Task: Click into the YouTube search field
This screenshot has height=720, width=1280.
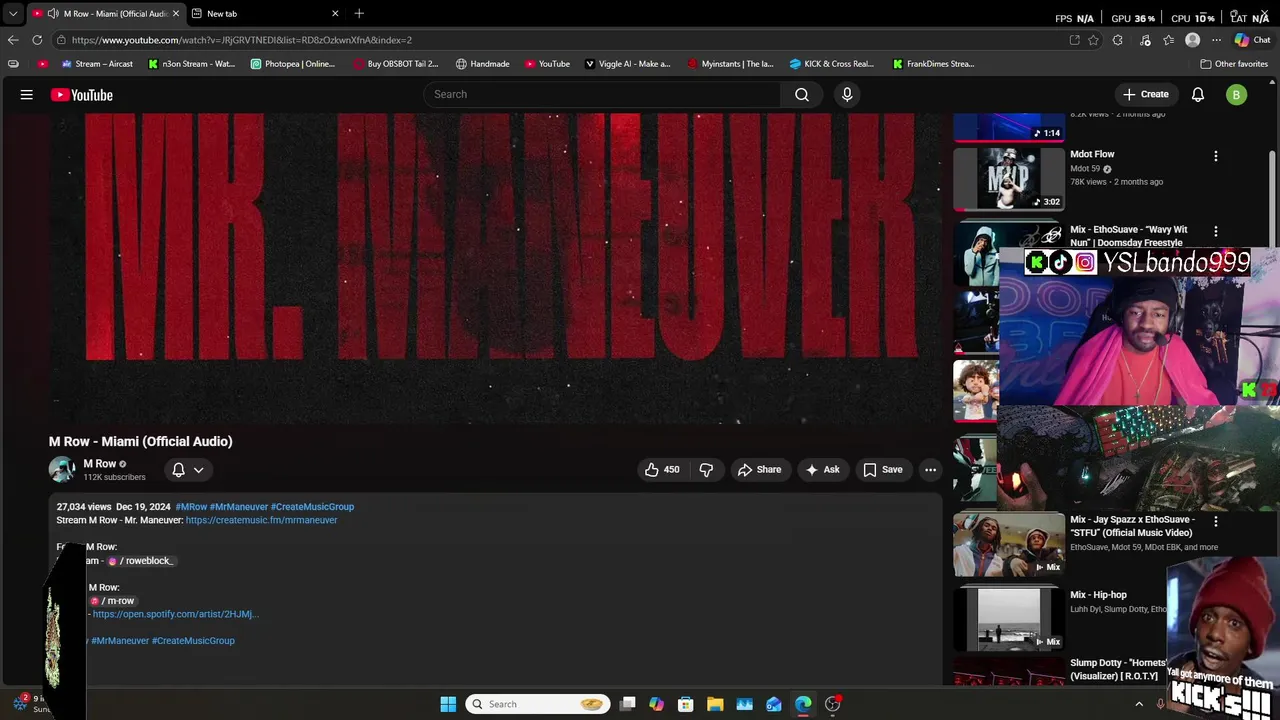Action: tap(601, 94)
